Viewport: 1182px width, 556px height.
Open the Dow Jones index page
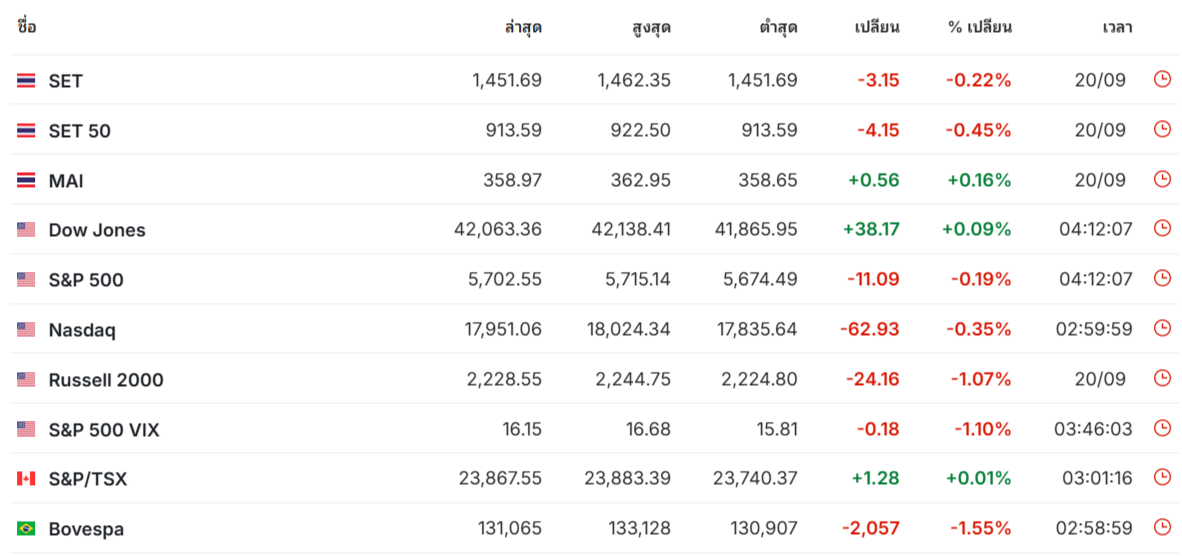[x=97, y=230]
